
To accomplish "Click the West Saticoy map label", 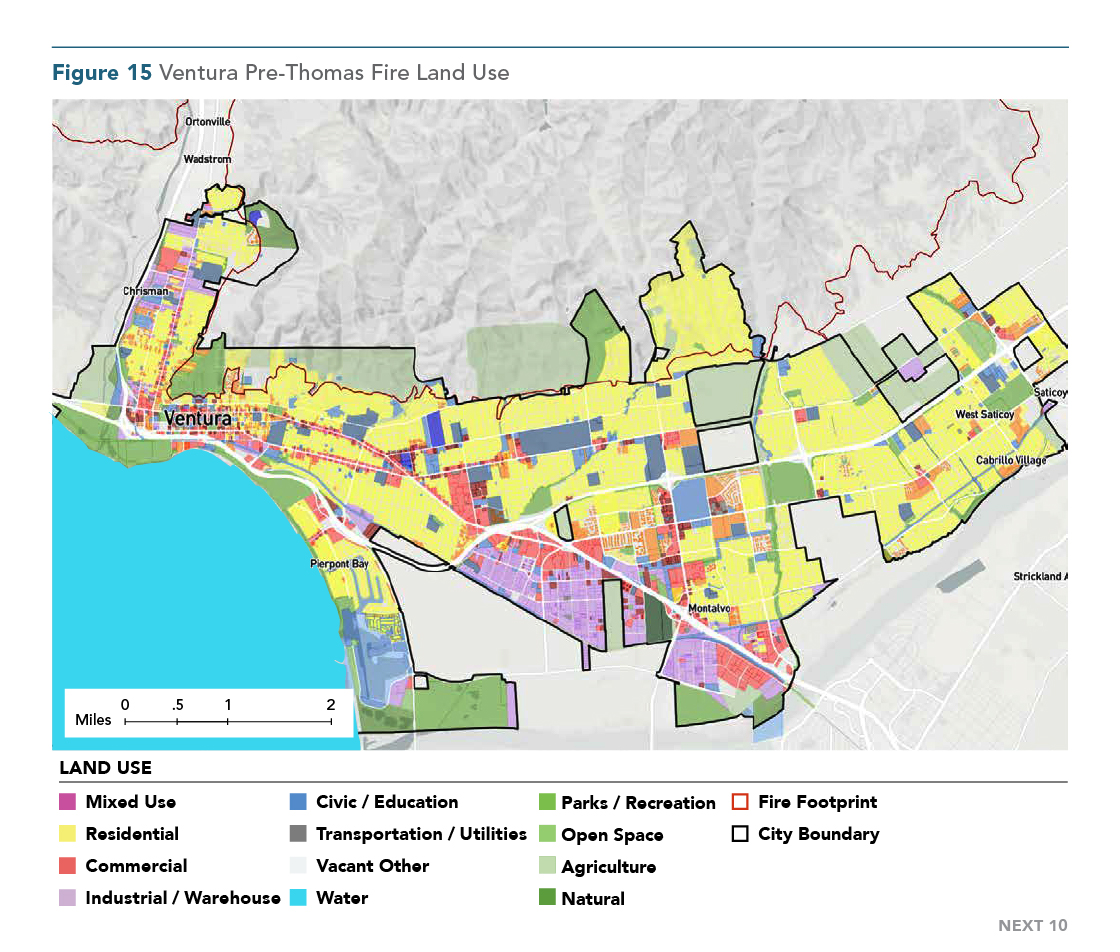I will tap(985, 414).
